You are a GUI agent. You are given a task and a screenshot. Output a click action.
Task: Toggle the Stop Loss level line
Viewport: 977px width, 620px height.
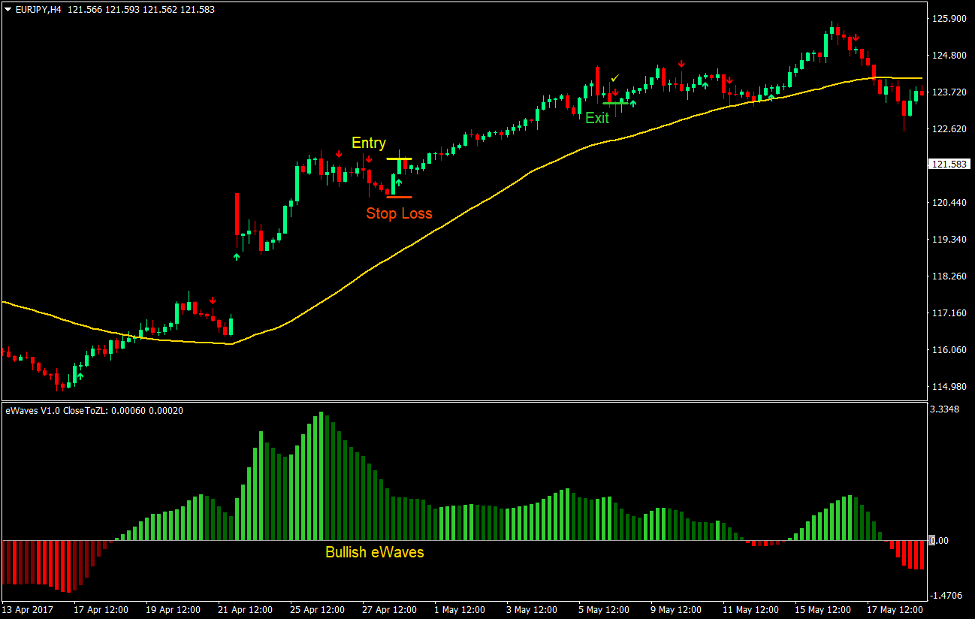[399, 197]
